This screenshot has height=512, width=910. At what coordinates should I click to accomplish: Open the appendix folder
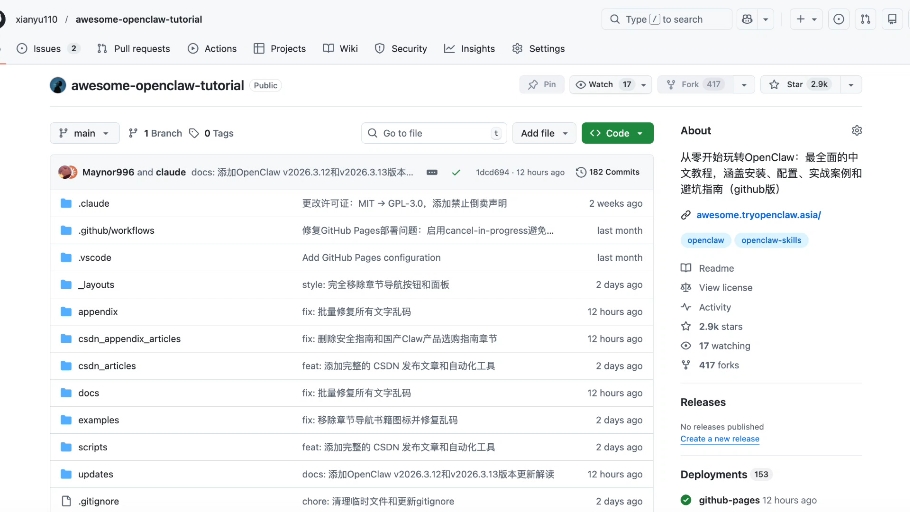pyautogui.click(x=98, y=312)
